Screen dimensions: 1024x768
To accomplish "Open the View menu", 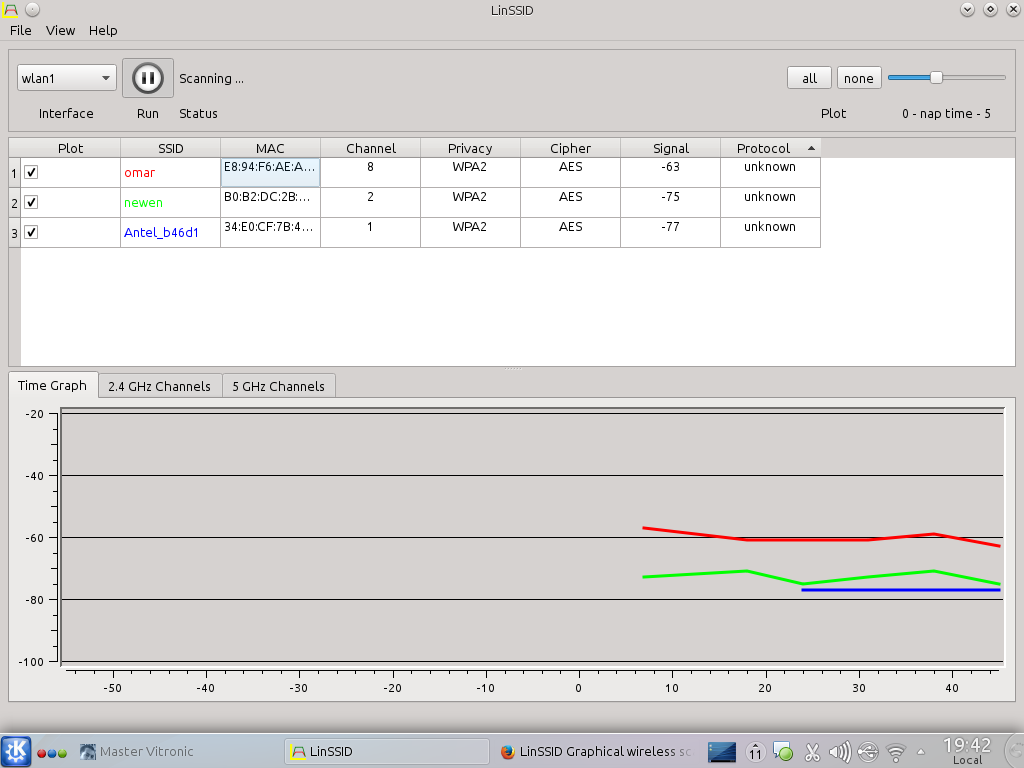I will tap(60, 30).
